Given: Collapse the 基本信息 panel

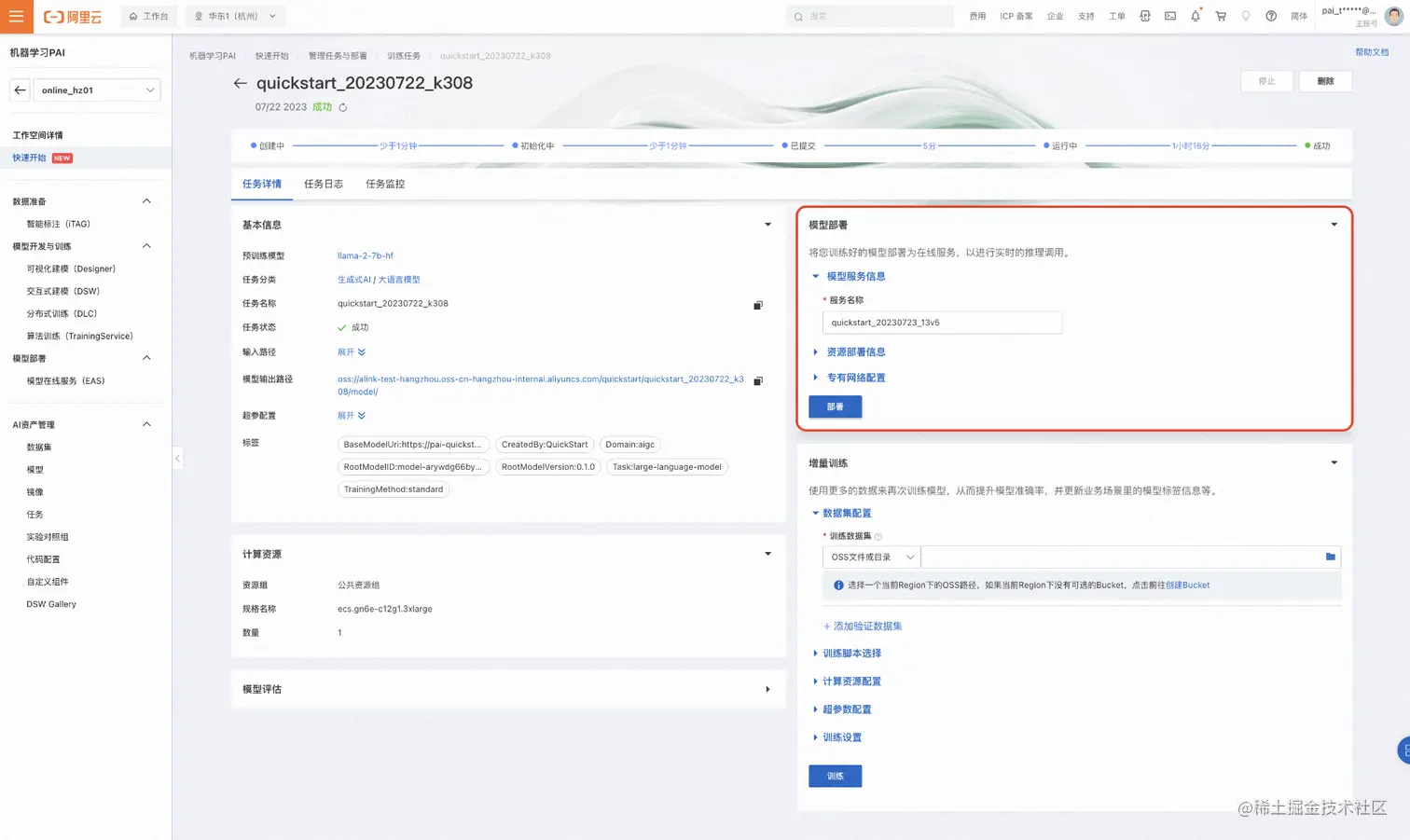Looking at the screenshot, I should click(768, 225).
